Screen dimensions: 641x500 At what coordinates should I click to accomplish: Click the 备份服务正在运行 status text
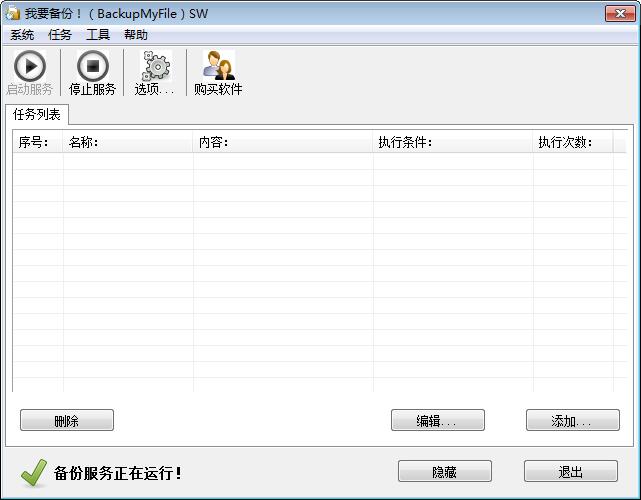coord(118,473)
